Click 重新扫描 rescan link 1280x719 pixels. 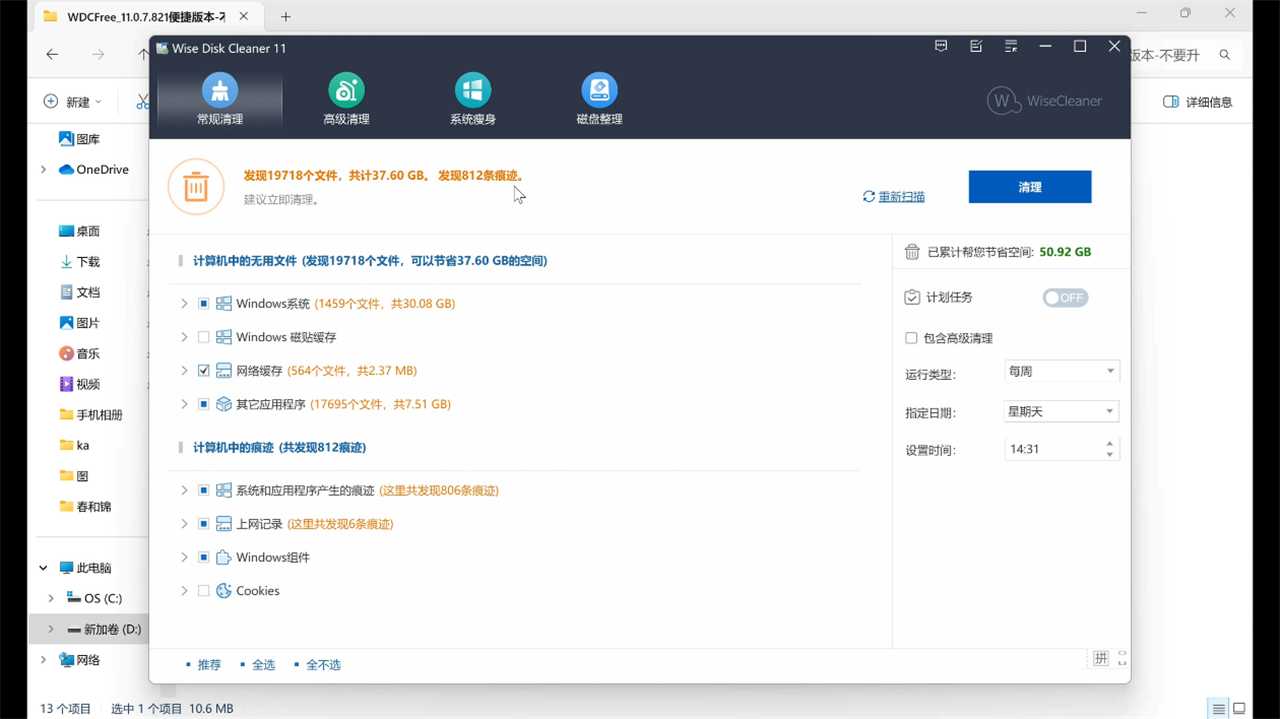tap(901, 197)
